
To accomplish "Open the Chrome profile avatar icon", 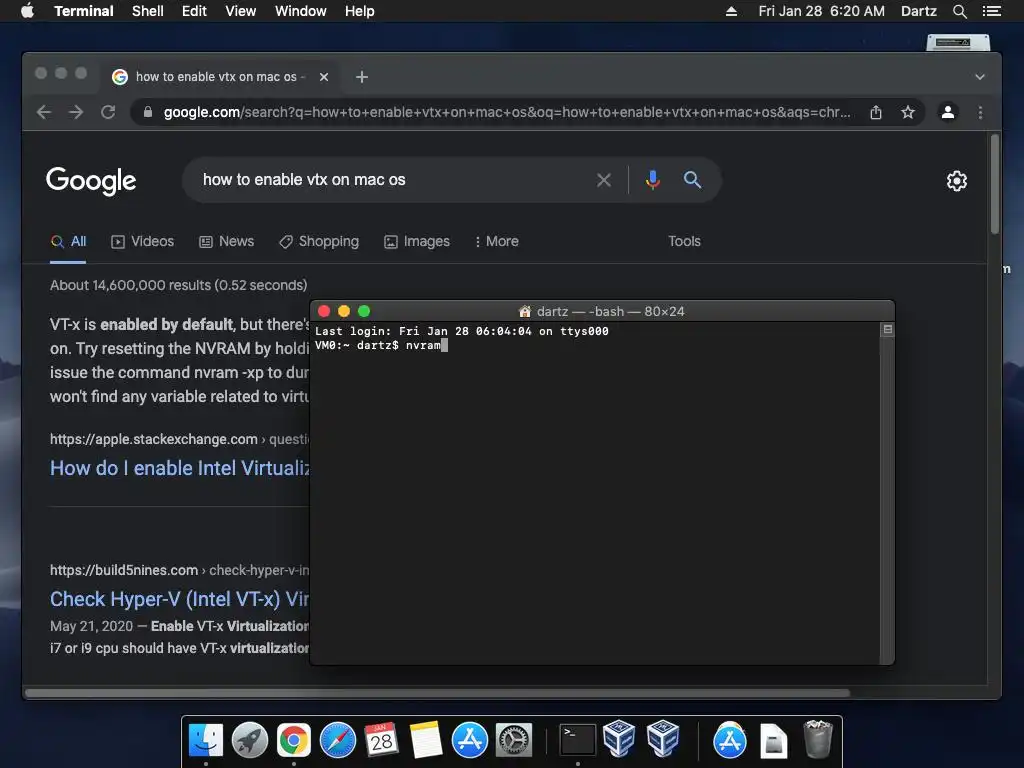I will [948, 112].
